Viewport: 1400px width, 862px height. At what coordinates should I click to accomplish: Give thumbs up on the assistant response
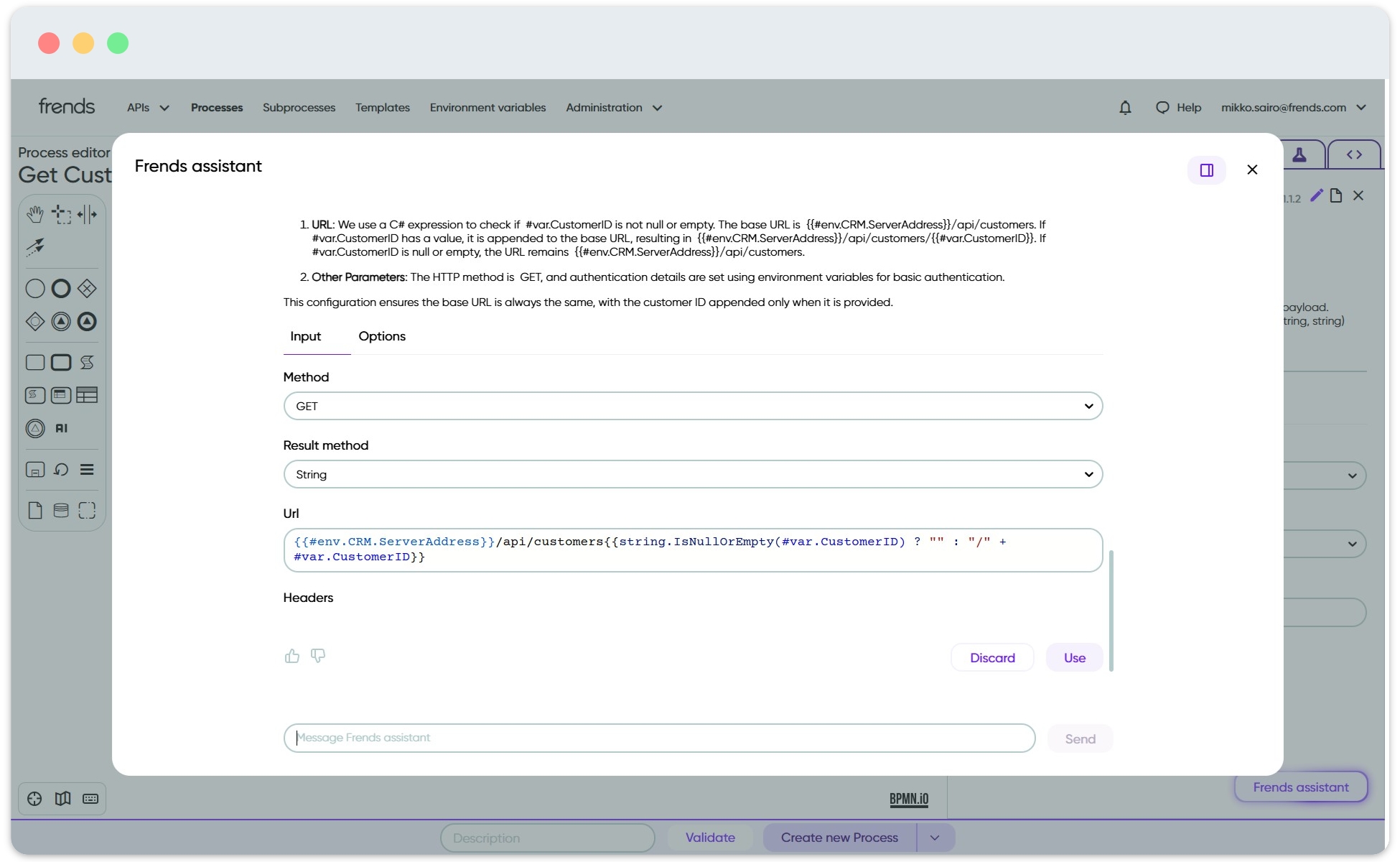[x=291, y=656]
